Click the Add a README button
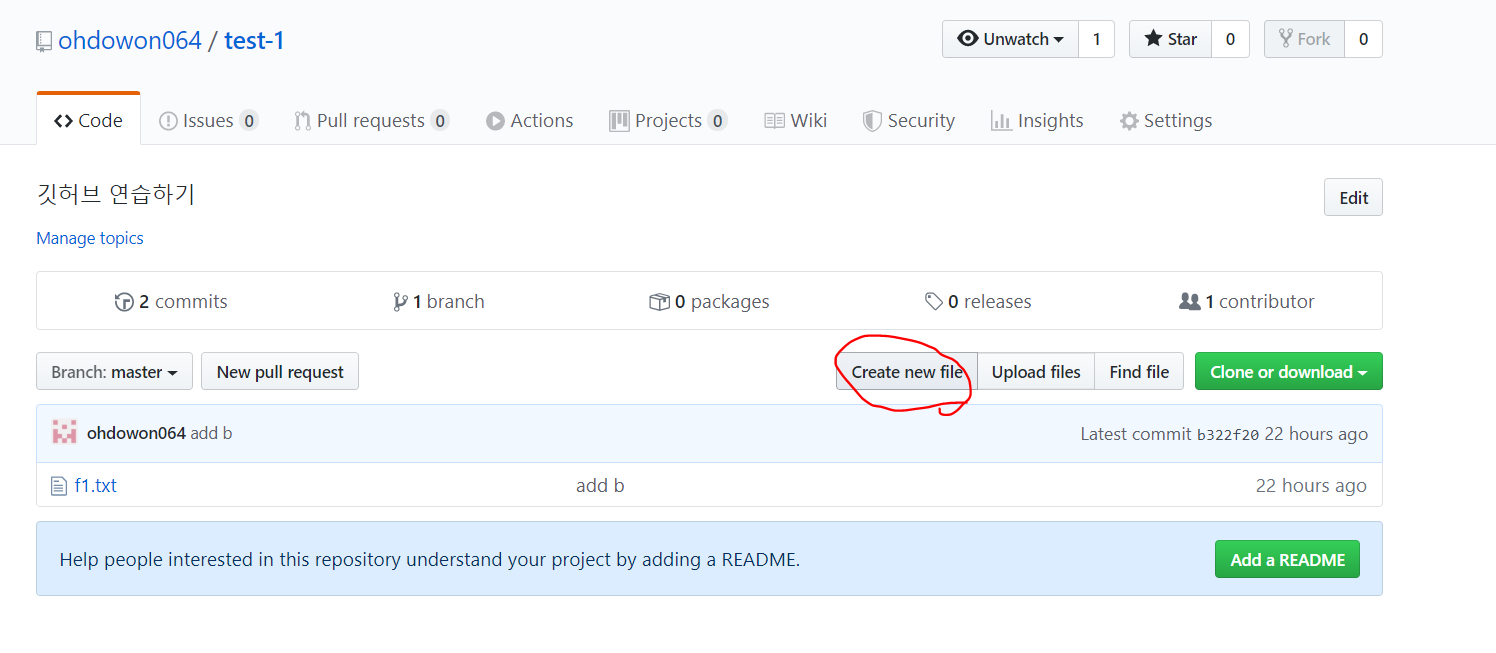This screenshot has width=1496, height=653. point(1287,559)
